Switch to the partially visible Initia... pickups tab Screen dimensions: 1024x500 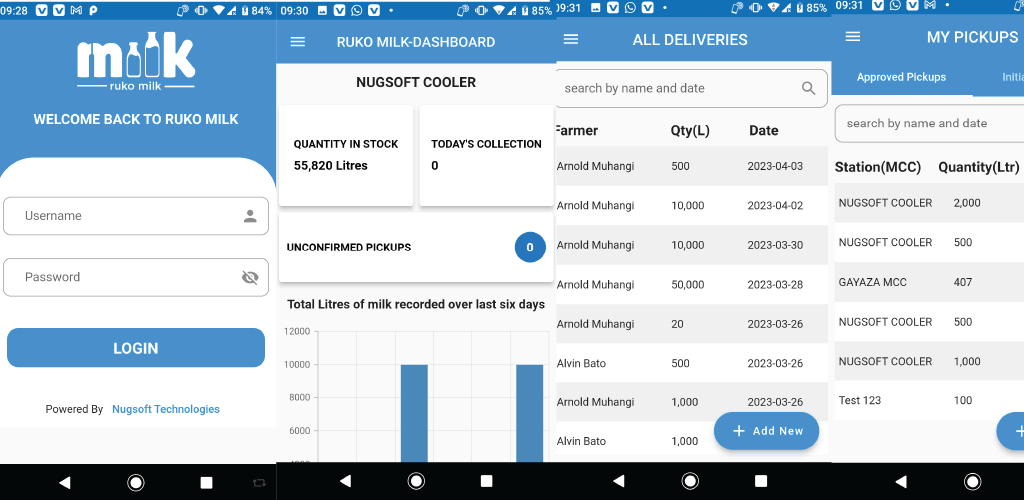click(x=1013, y=77)
